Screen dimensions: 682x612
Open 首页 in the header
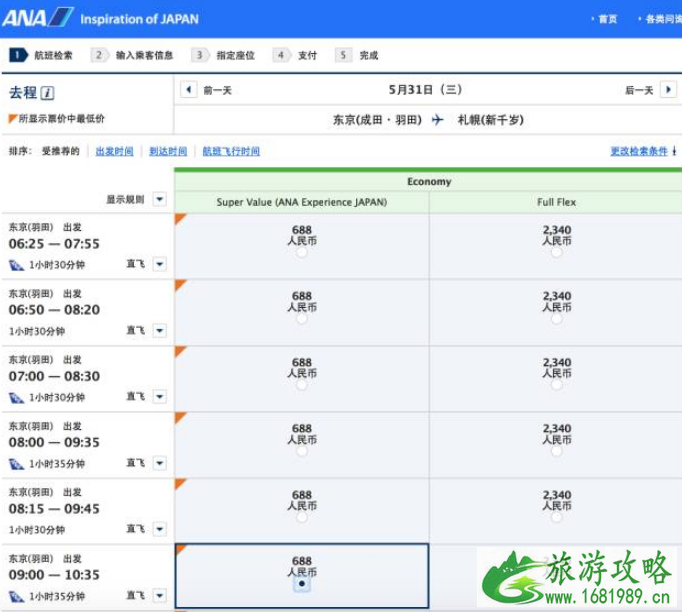coord(608,19)
